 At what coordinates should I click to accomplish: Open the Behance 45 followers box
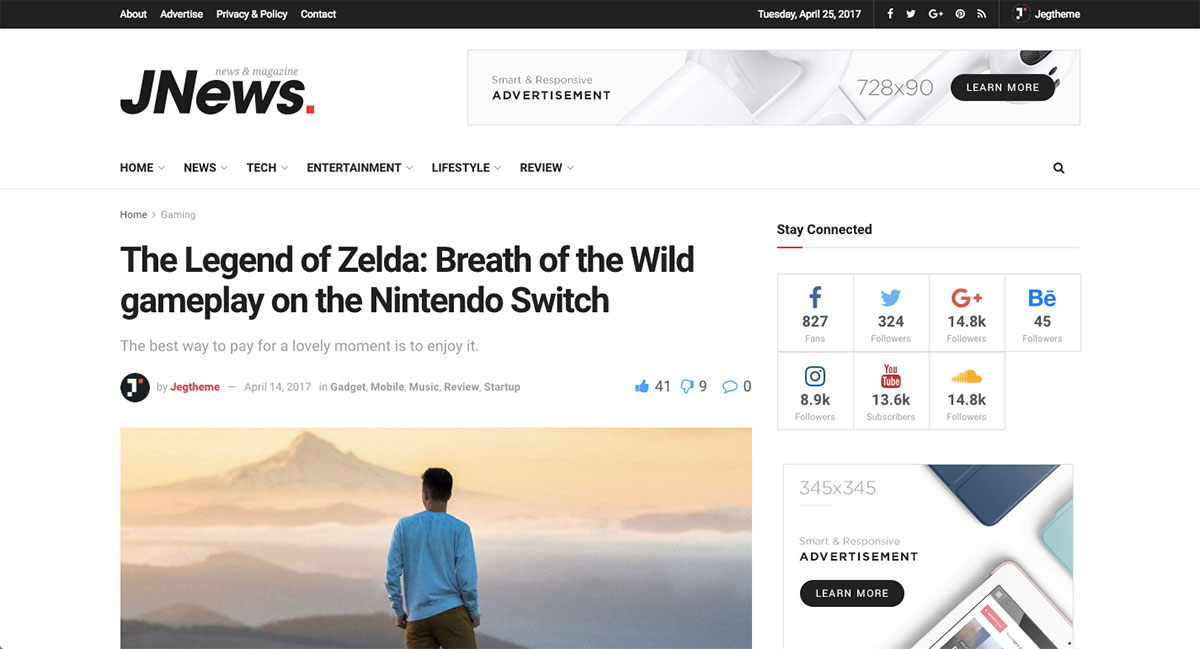pyautogui.click(x=1042, y=313)
